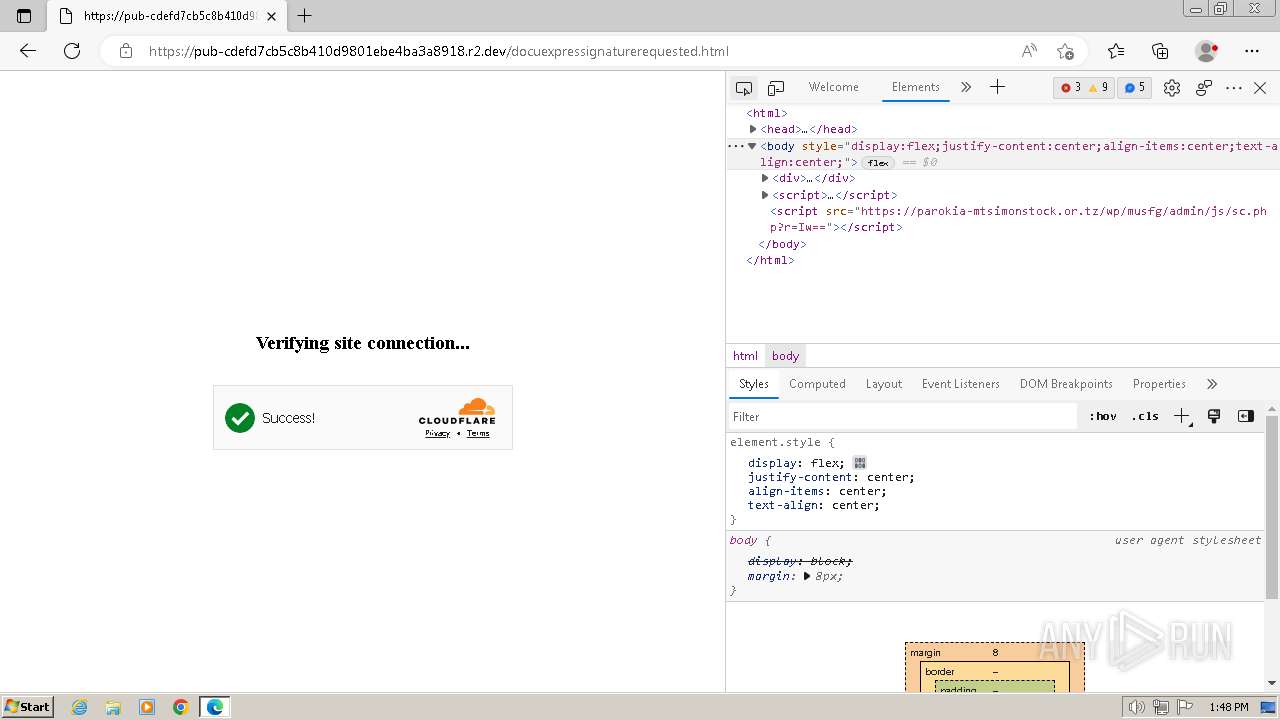
Task: Click the volume tray icon
Action: (x=1137, y=707)
